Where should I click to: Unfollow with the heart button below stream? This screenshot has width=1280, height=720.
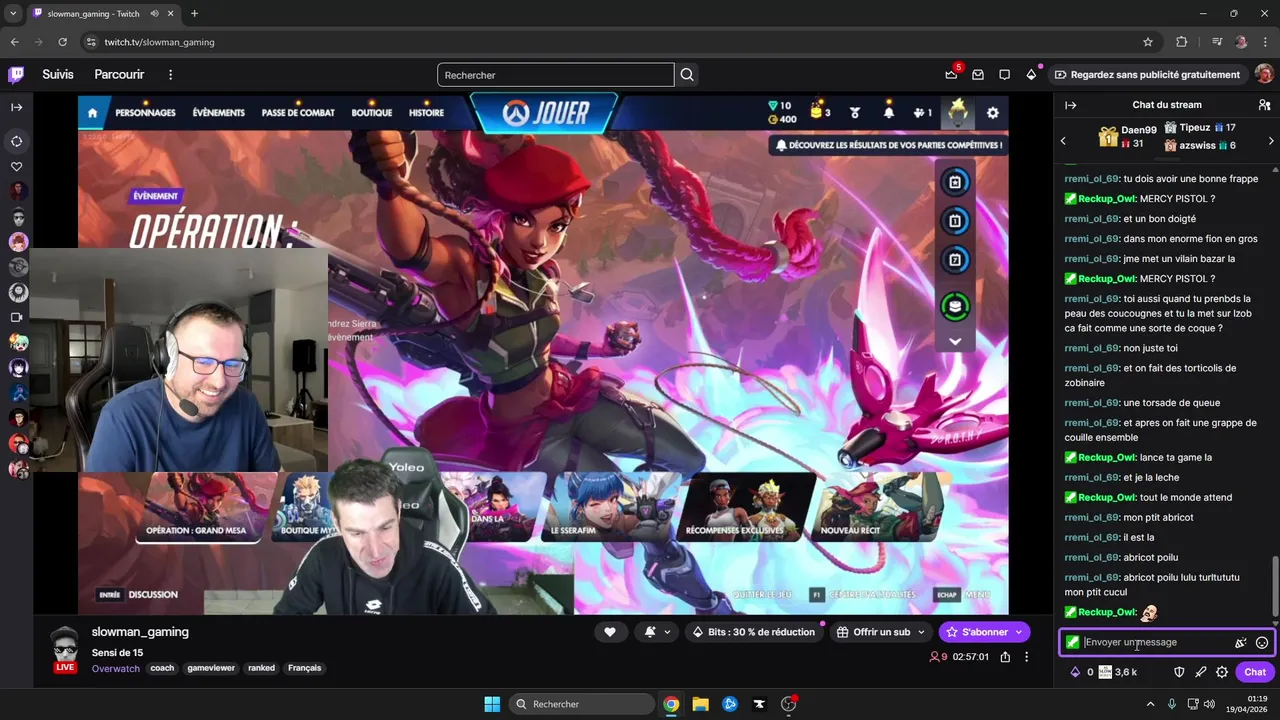[609, 632]
